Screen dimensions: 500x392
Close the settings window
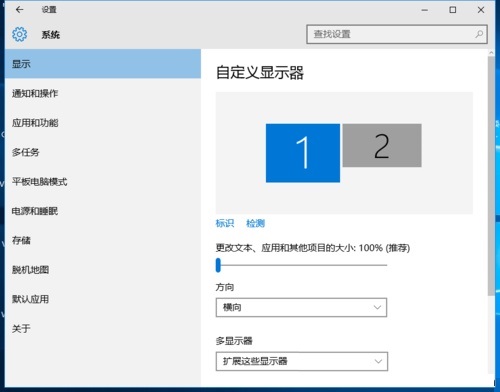click(481, 10)
